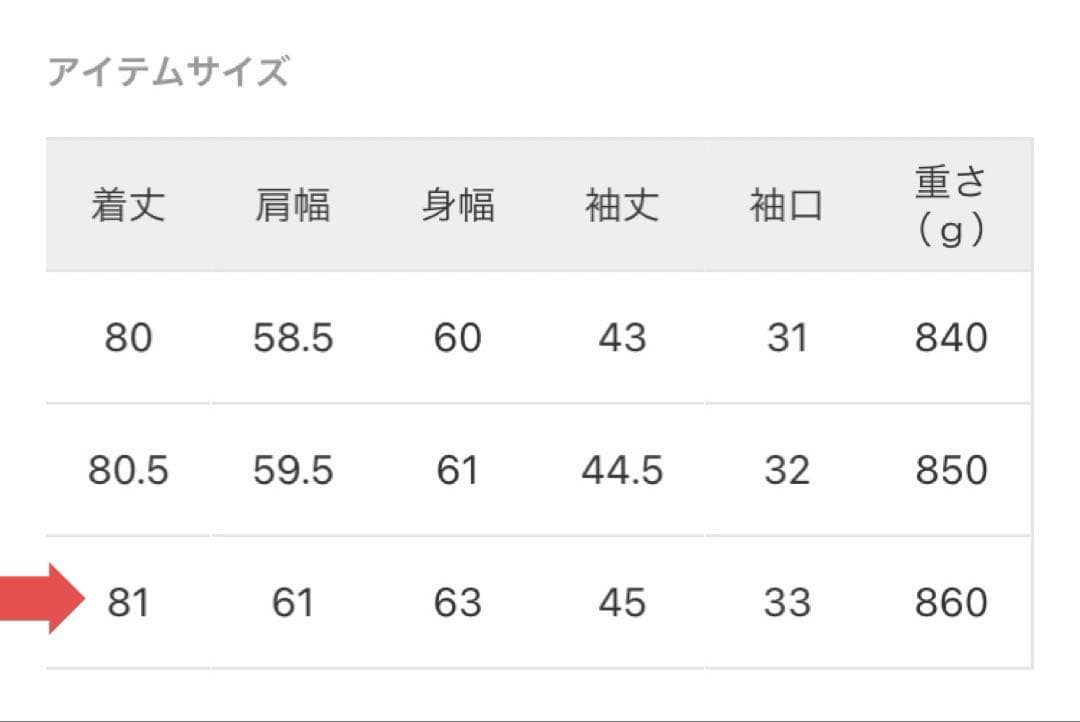Click the 860 weight value
The image size is (1080, 722).
coord(950,603)
